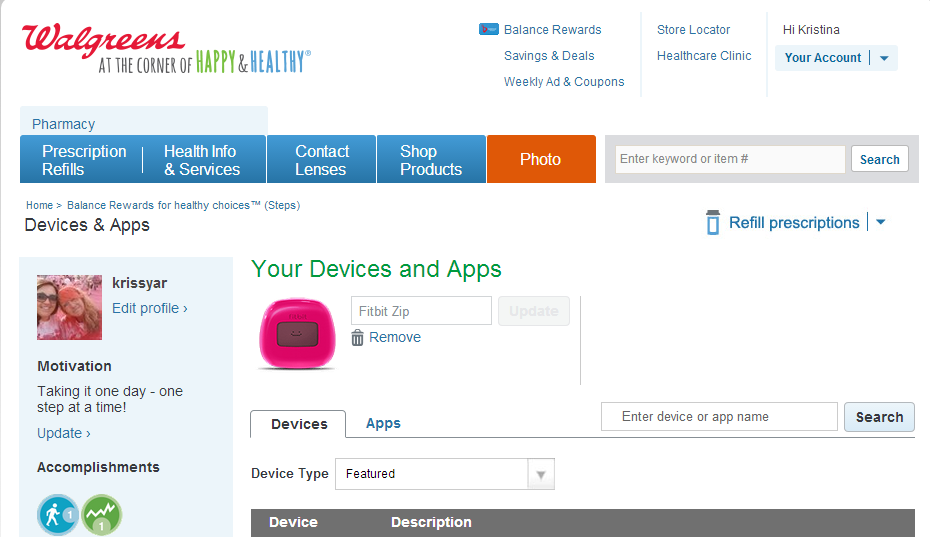The height and width of the screenshot is (537, 930).
Task: Click the Balance Rewards card icon
Action: tap(488, 29)
